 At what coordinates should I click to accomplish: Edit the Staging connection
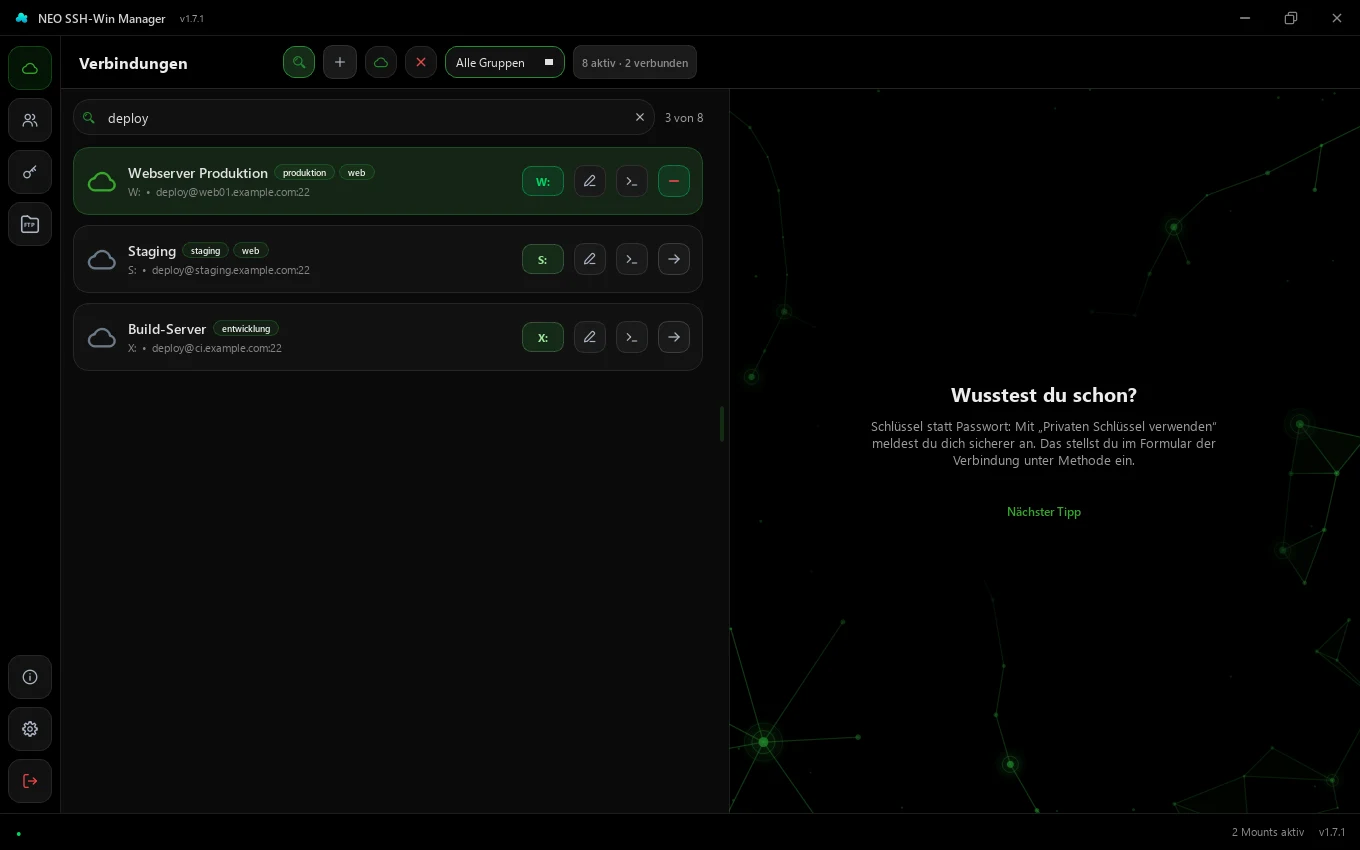(x=590, y=259)
